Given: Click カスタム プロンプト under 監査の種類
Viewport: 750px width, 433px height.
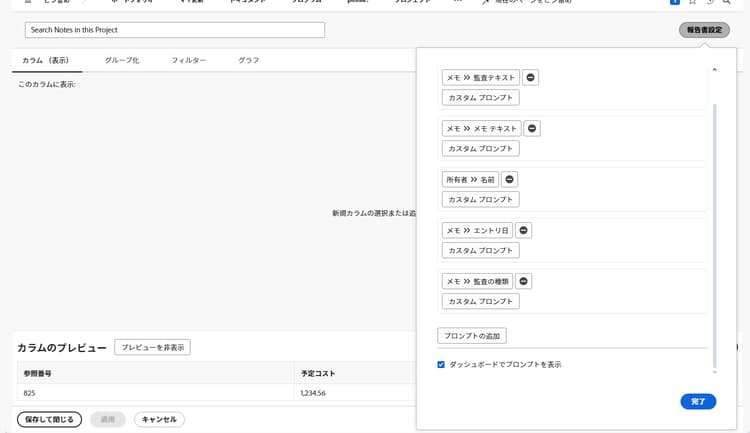Looking at the screenshot, I should pyautogui.click(x=481, y=301).
